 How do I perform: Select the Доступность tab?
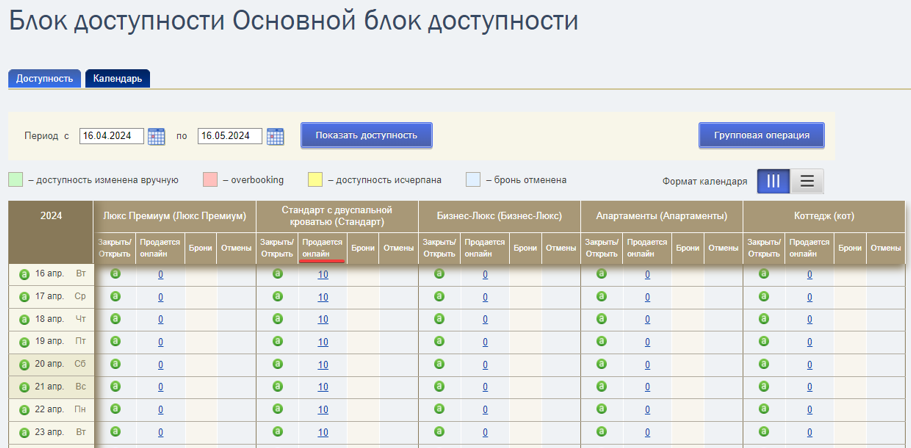tap(45, 78)
